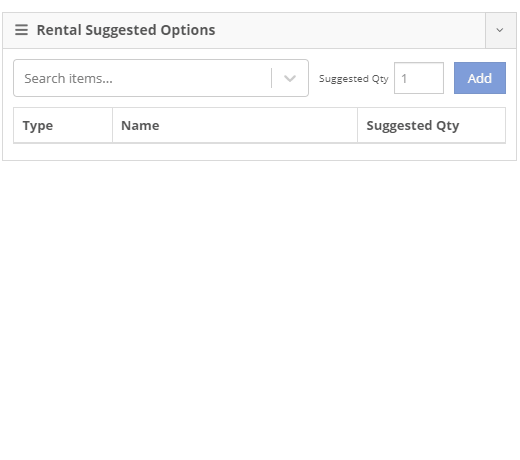520x460 pixels.
Task: Click the Suggested Qty label next to the input
Action: click(354, 79)
